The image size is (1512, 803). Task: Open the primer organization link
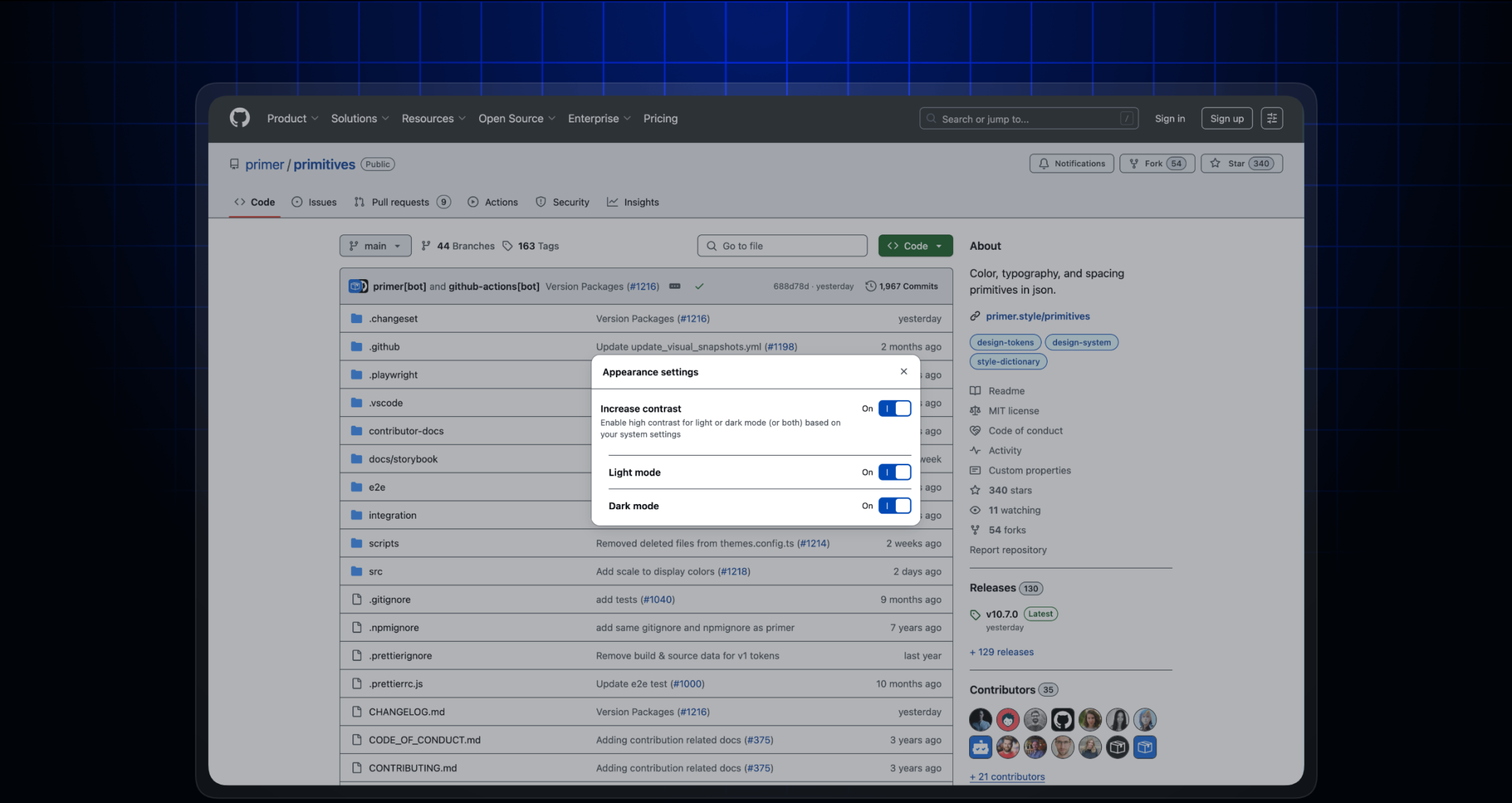[x=264, y=165]
